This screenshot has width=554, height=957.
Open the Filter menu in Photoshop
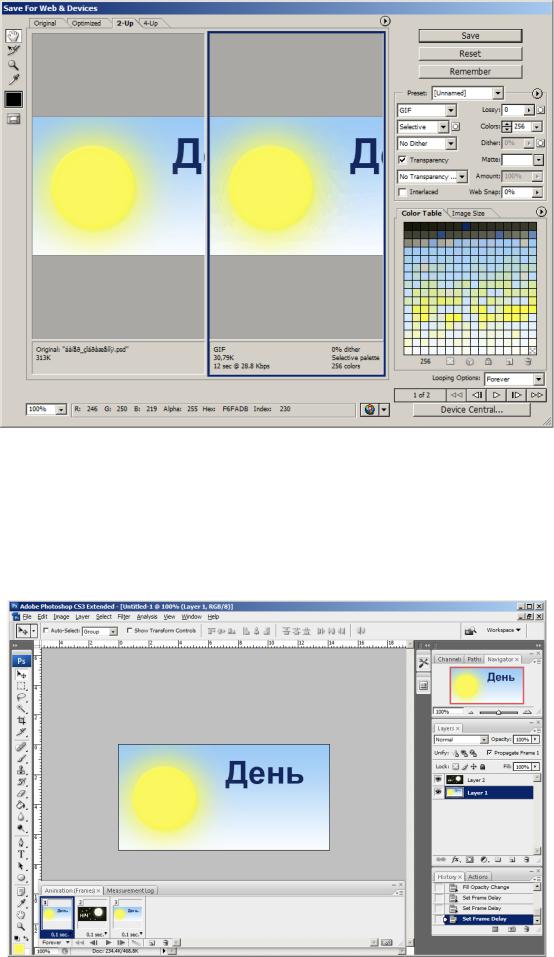click(124, 617)
